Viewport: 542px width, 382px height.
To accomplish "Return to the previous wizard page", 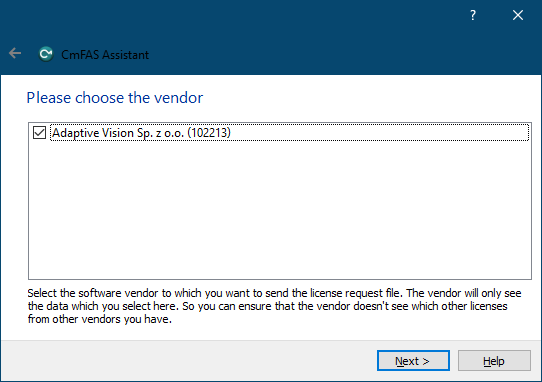I will tap(15, 54).
